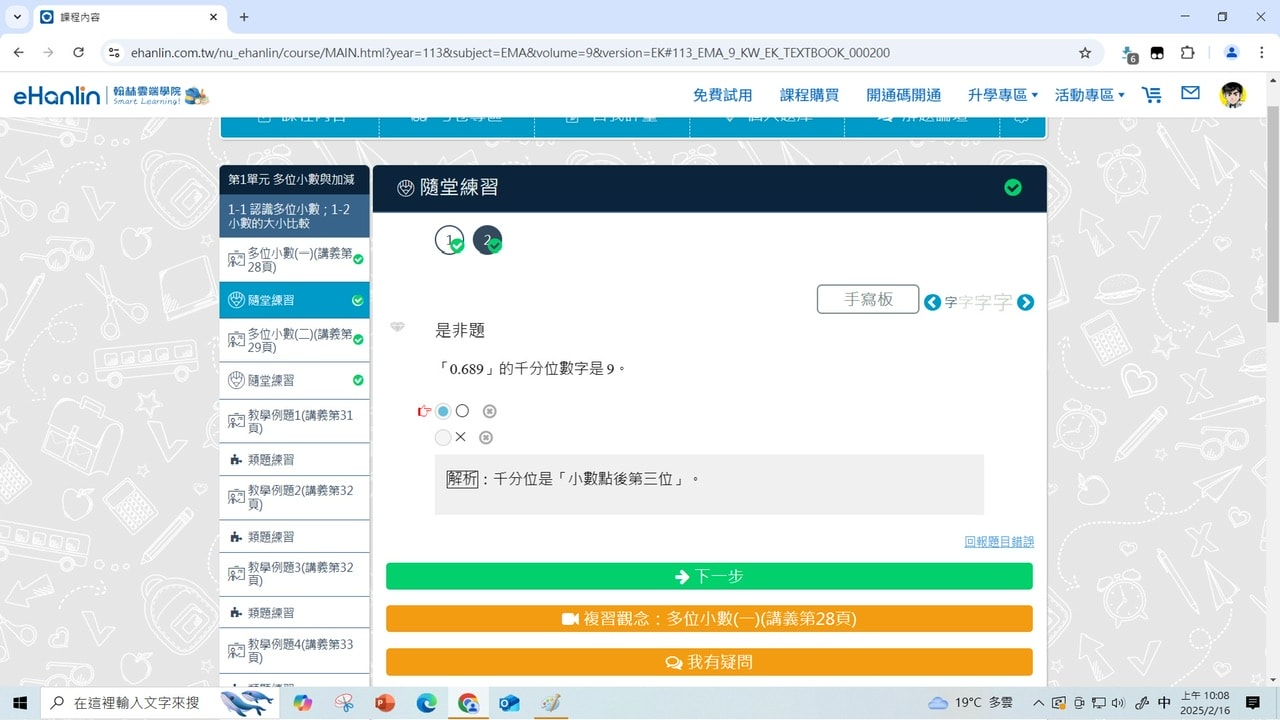Toggle the 中 IME input mode indicator
1280x720 pixels.
1164,703
